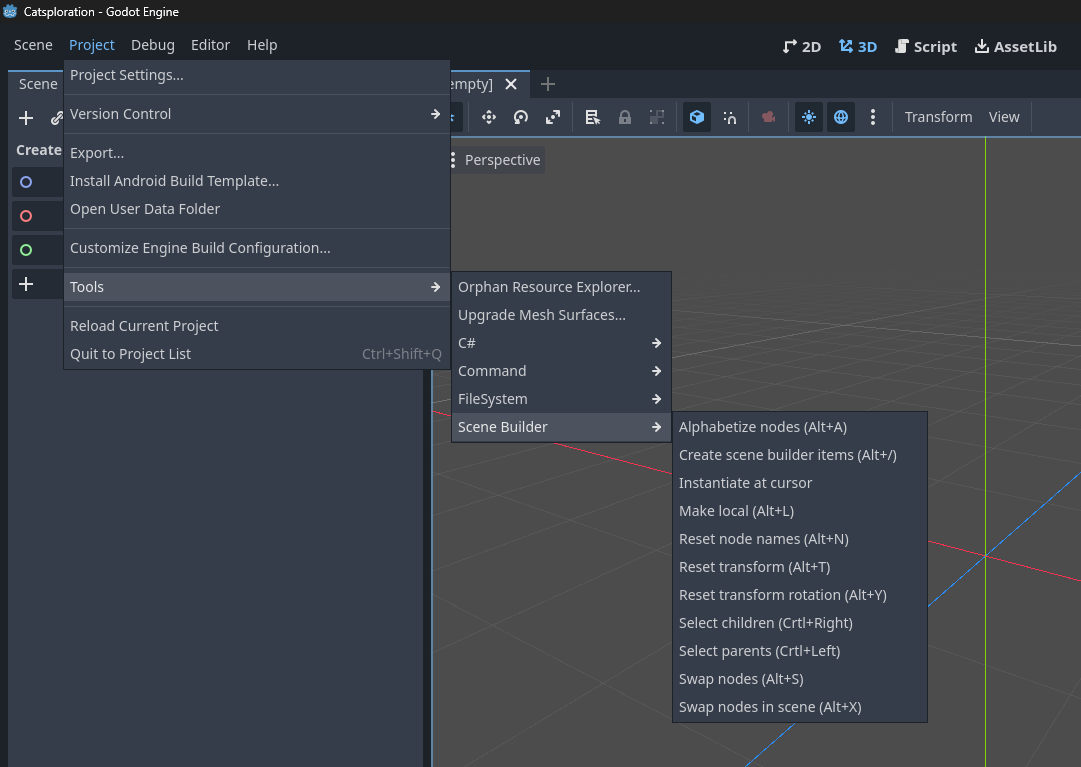The width and height of the screenshot is (1081, 767).
Task: Click the Other Node plus button
Action: tap(37, 284)
